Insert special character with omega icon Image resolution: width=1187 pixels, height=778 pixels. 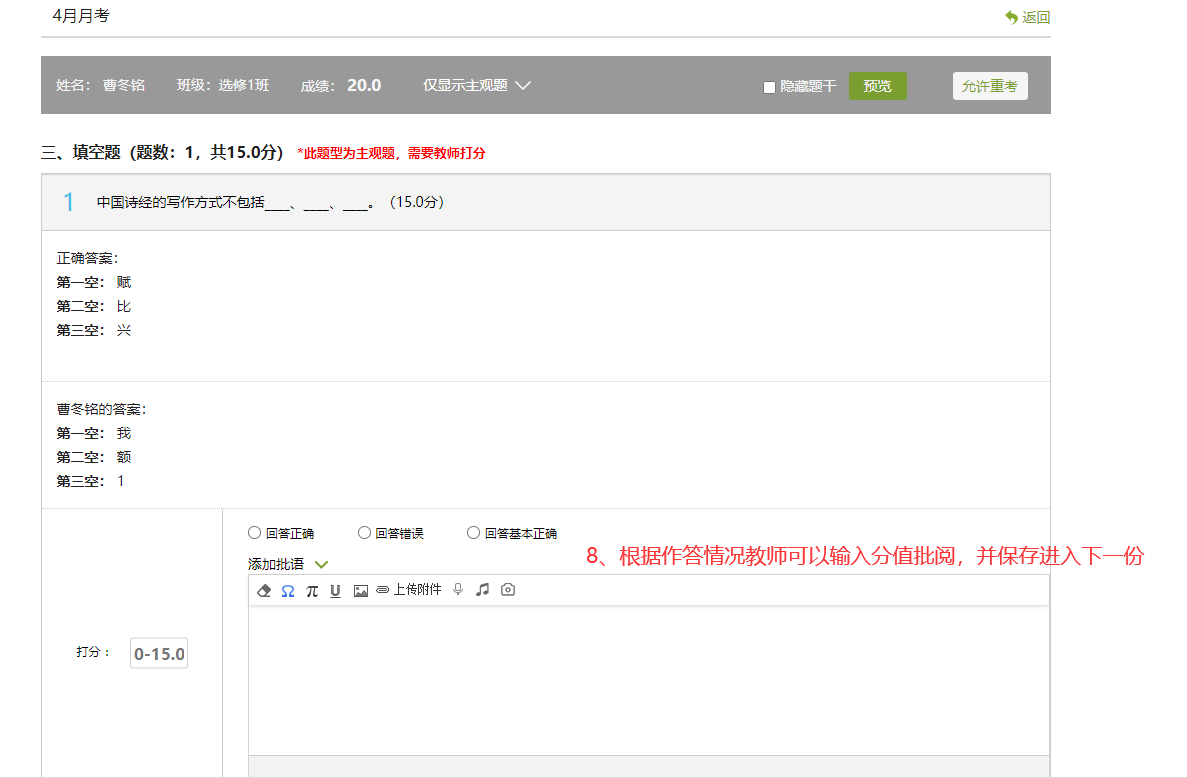tap(288, 590)
